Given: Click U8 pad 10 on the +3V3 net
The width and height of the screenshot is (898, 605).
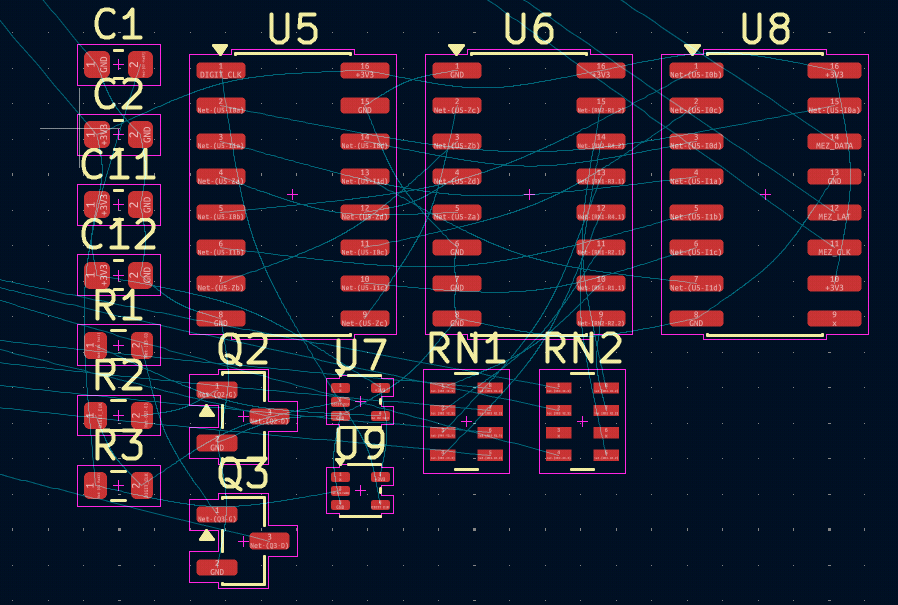Looking at the screenshot, I should point(834,284).
